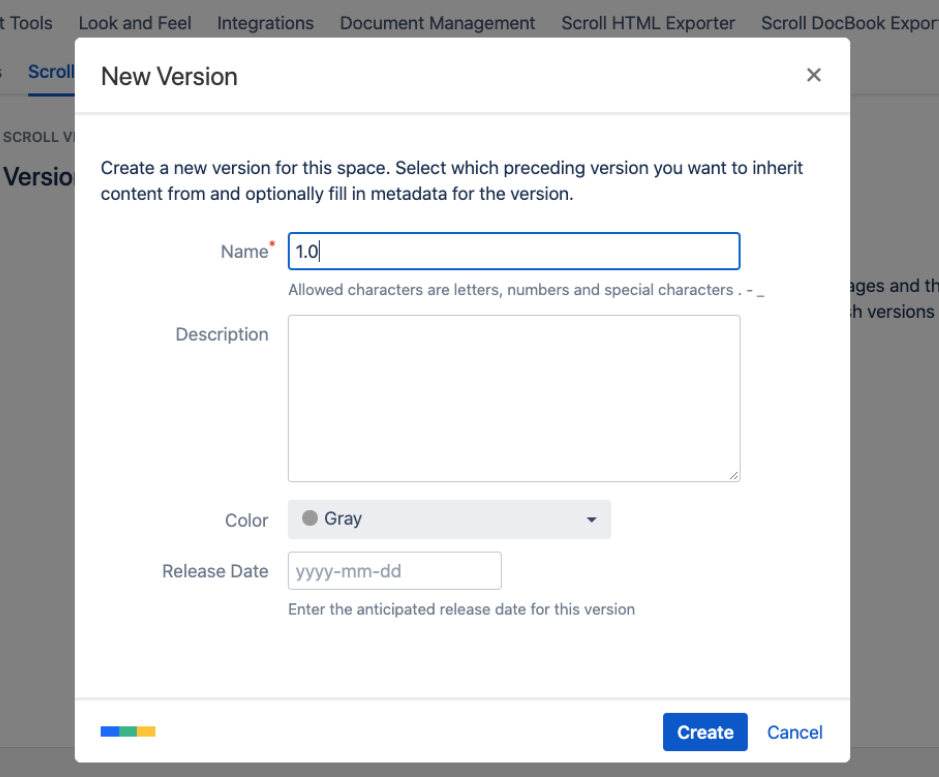Click the Name field label
This screenshot has width=939, height=777.
[x=243, y=252]
